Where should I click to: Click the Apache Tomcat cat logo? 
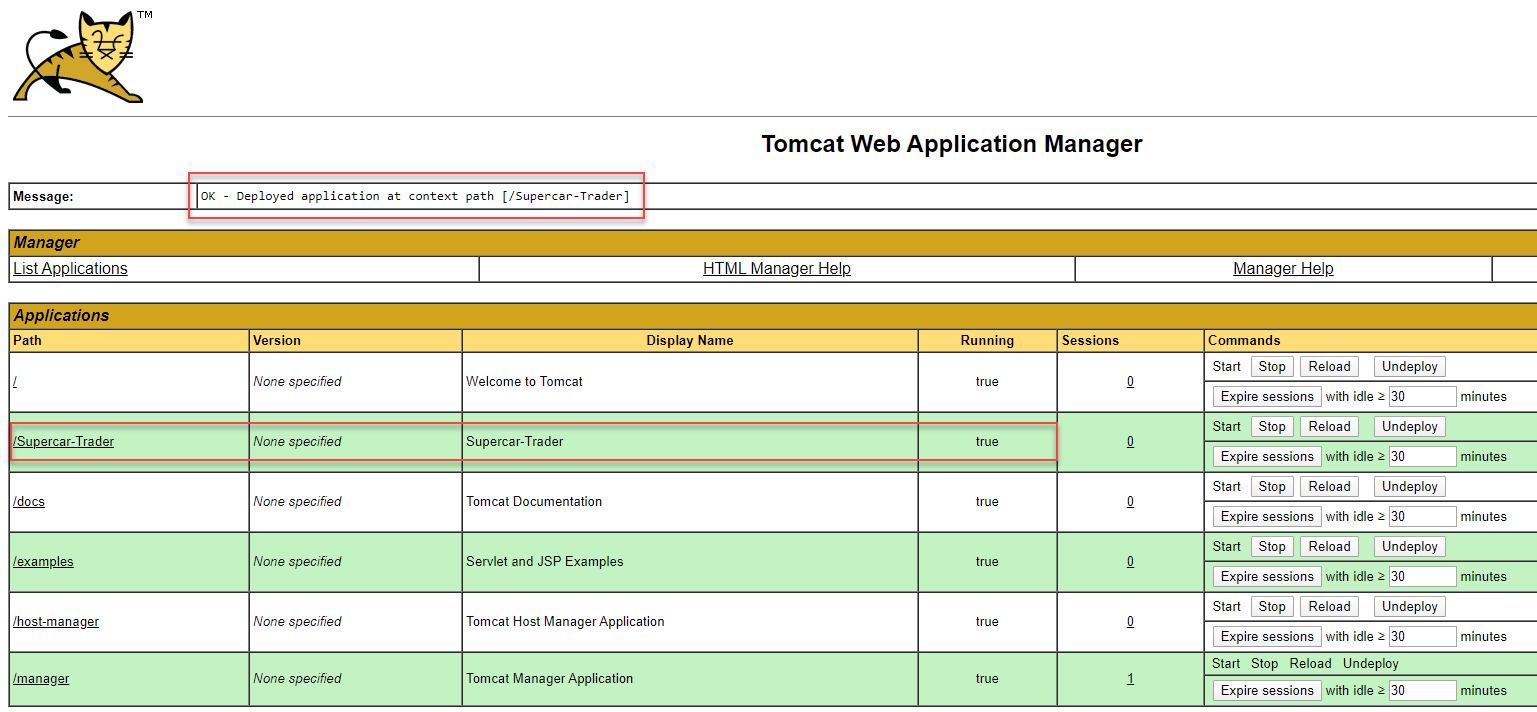[79, 56]
